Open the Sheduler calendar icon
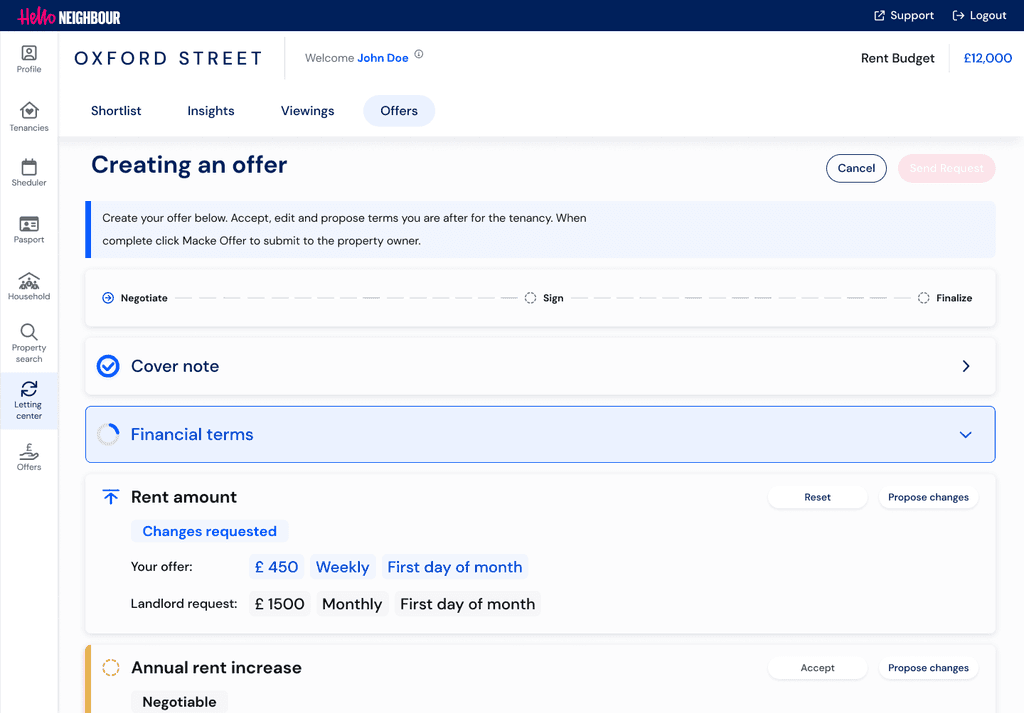Viewport: 1024px width, 713px height. coord(29,167)
